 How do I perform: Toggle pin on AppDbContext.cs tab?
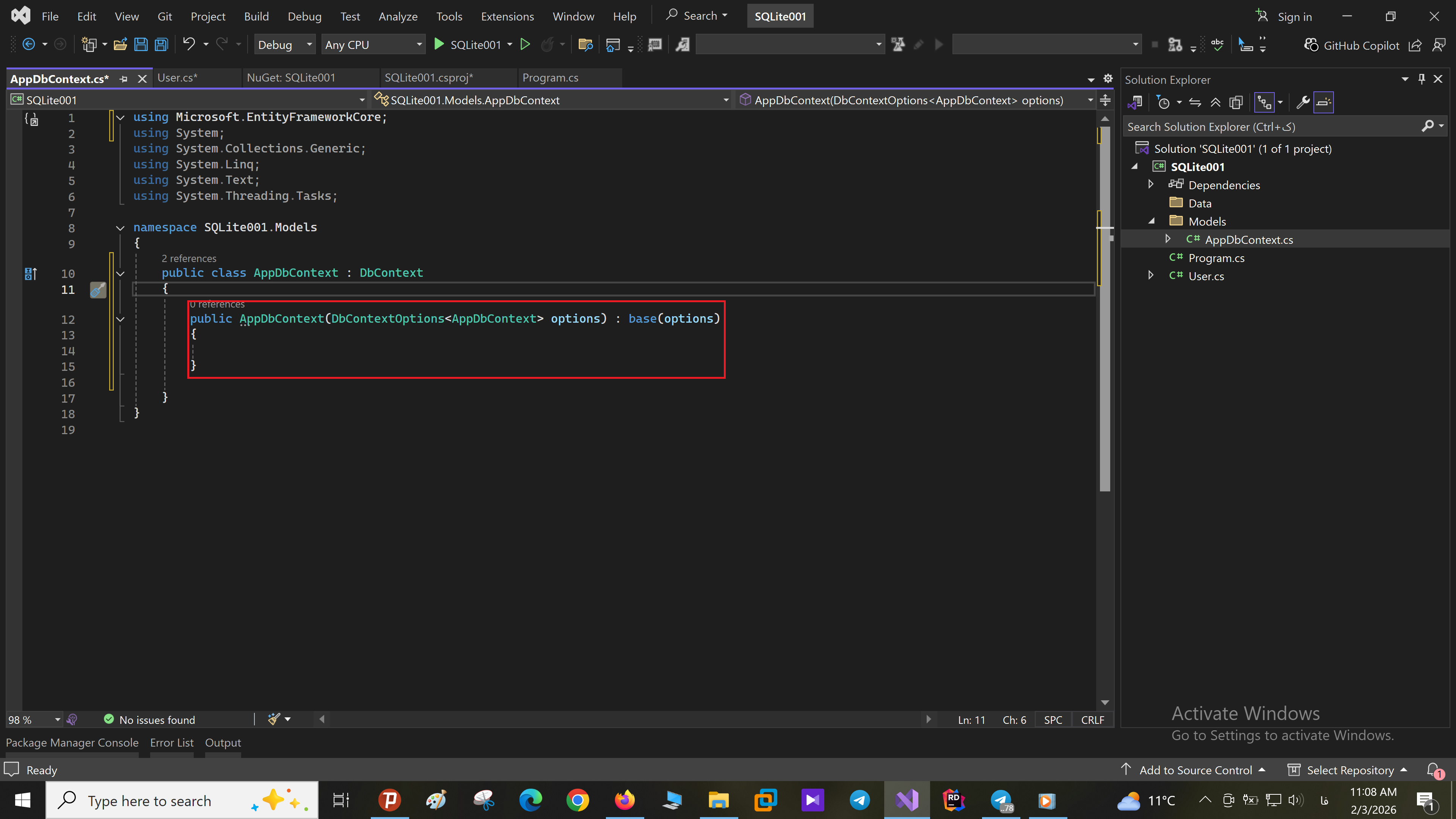124,79
